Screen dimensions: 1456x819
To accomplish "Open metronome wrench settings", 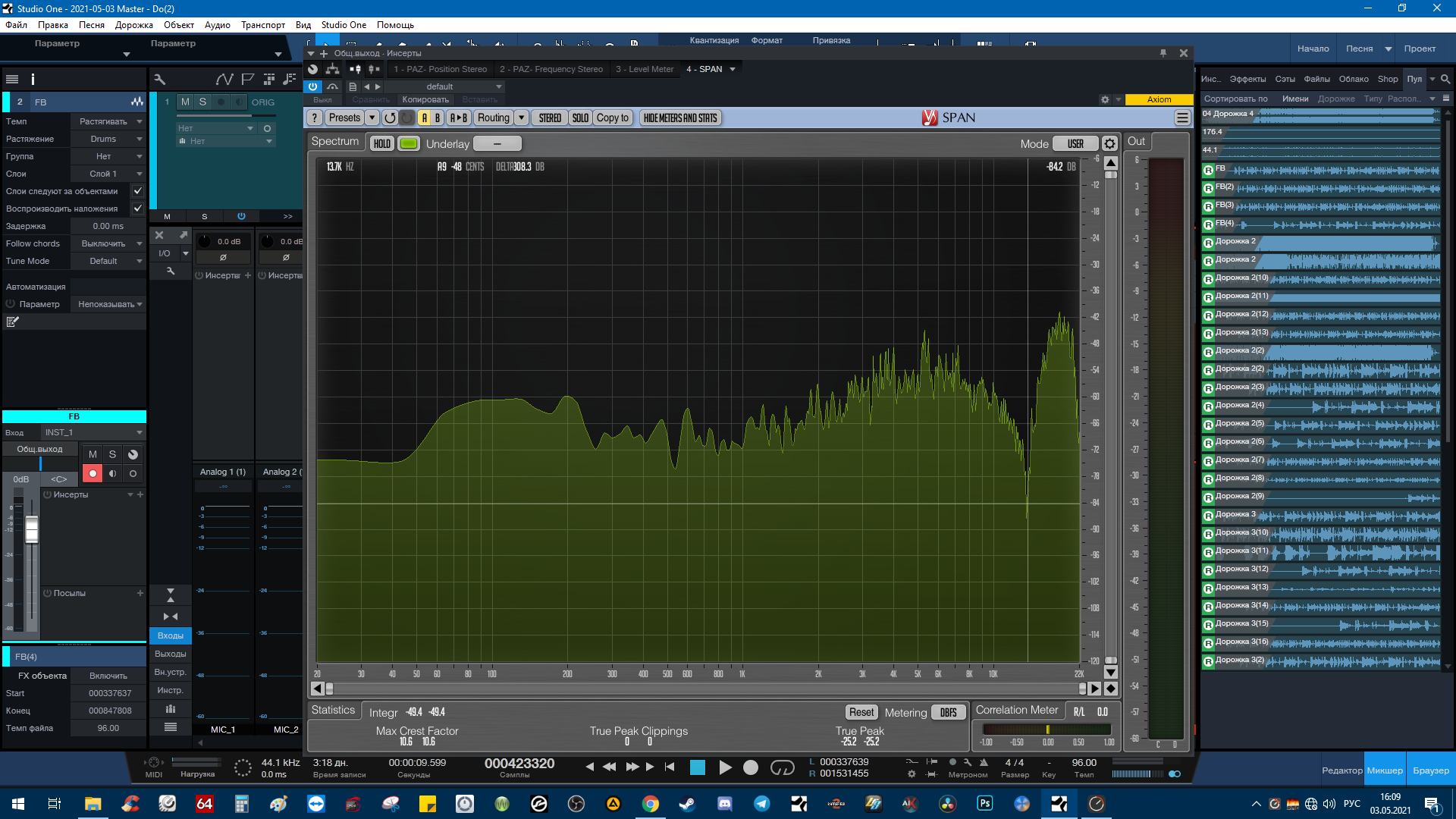I will click(968, 762).
